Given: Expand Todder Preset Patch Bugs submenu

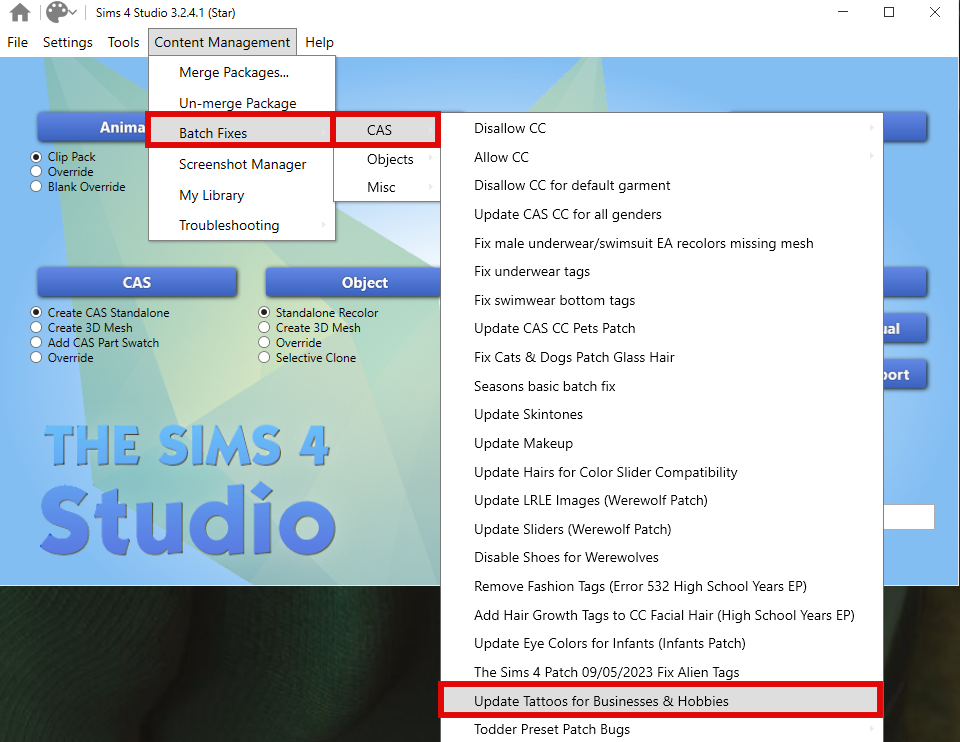Looking at the screenshot, I should 662,729.
